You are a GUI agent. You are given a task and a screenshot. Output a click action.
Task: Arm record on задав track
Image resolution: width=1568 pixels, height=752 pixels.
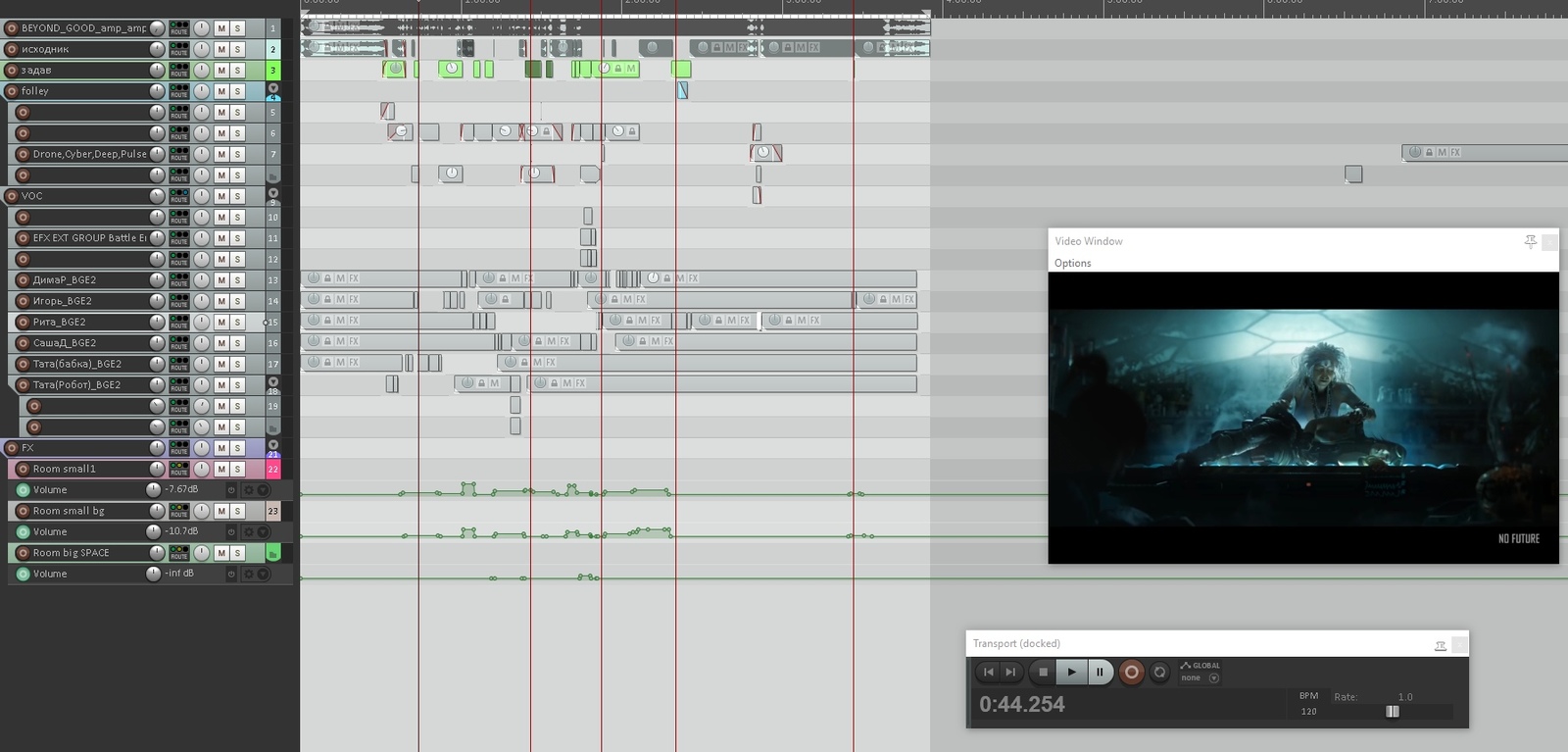(13, 71)
